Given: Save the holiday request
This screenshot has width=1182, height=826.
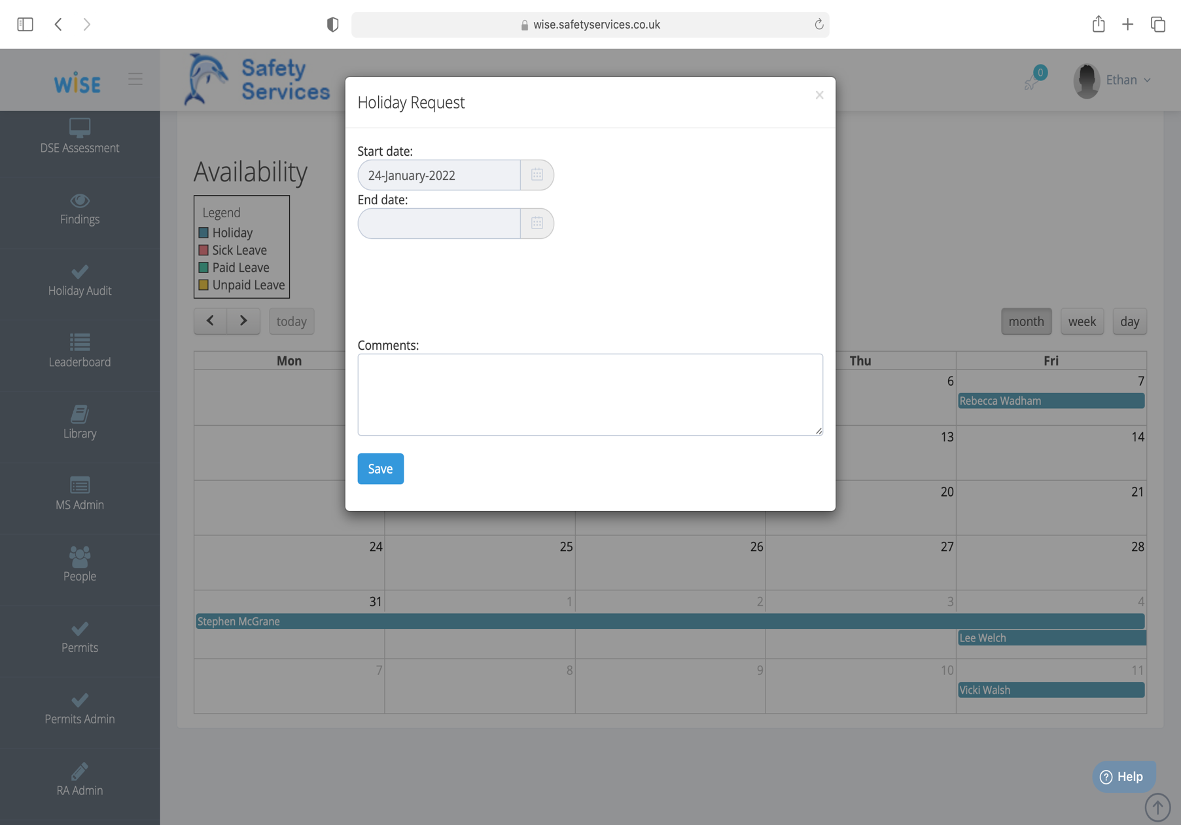Looking at the screenshot, I should tap(381, 469).
